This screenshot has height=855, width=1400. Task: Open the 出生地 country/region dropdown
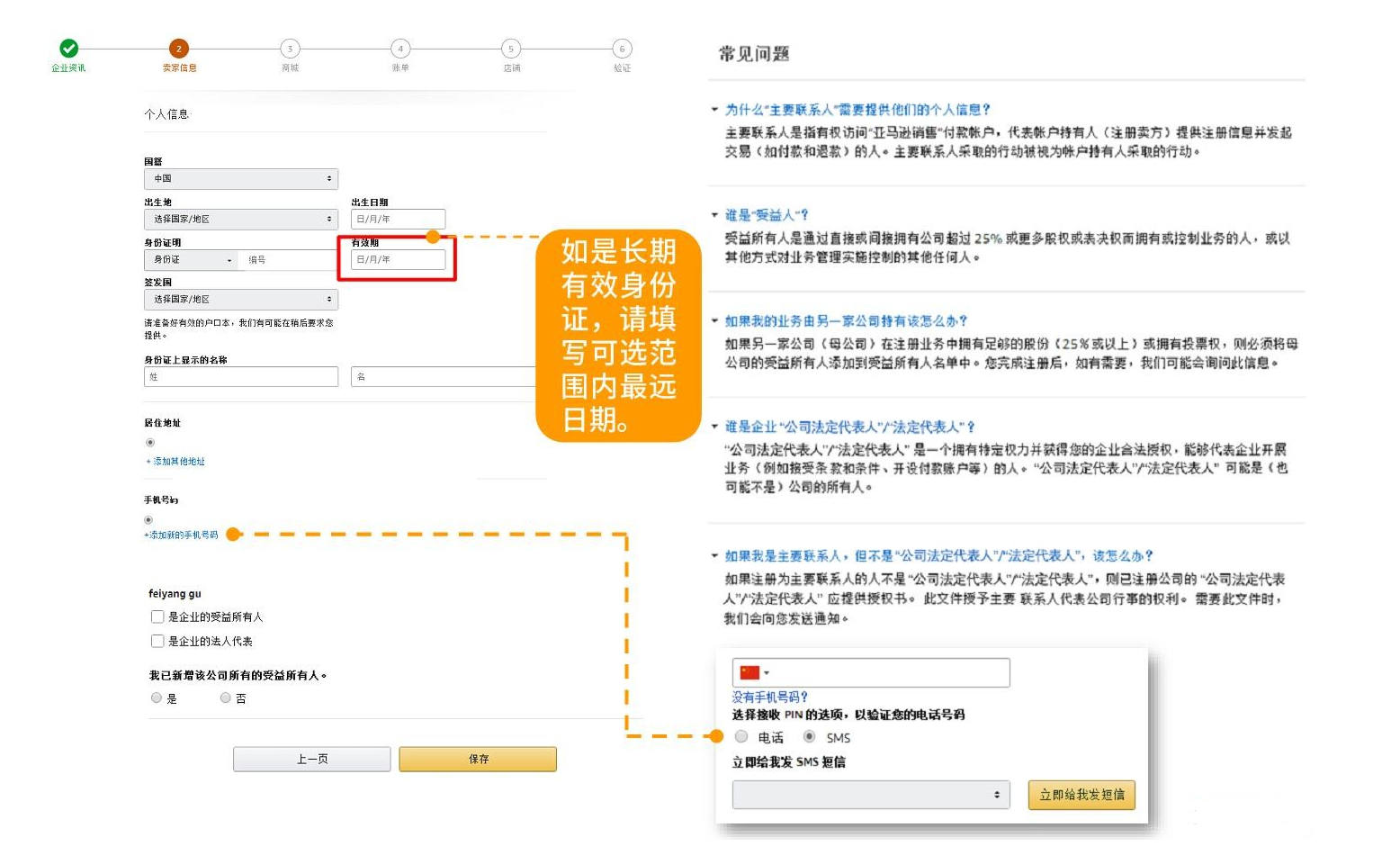[240, 220]
